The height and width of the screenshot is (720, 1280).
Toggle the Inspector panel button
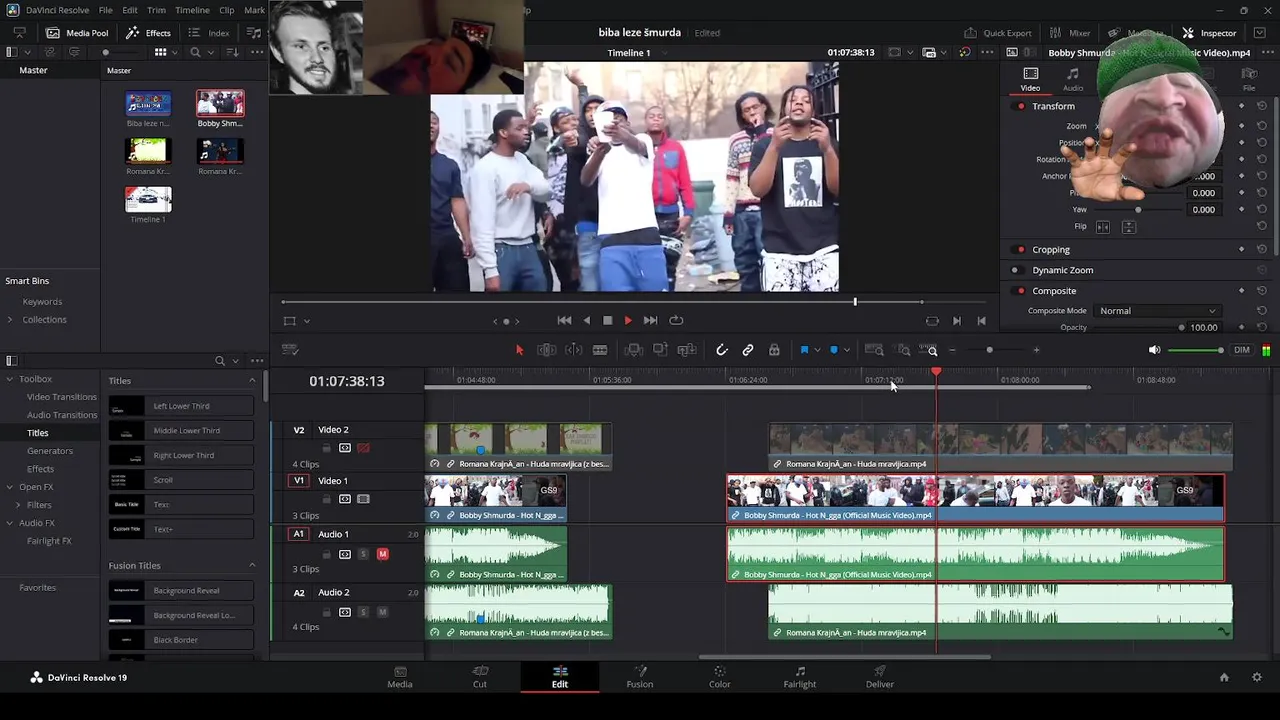click(1209, 33)
